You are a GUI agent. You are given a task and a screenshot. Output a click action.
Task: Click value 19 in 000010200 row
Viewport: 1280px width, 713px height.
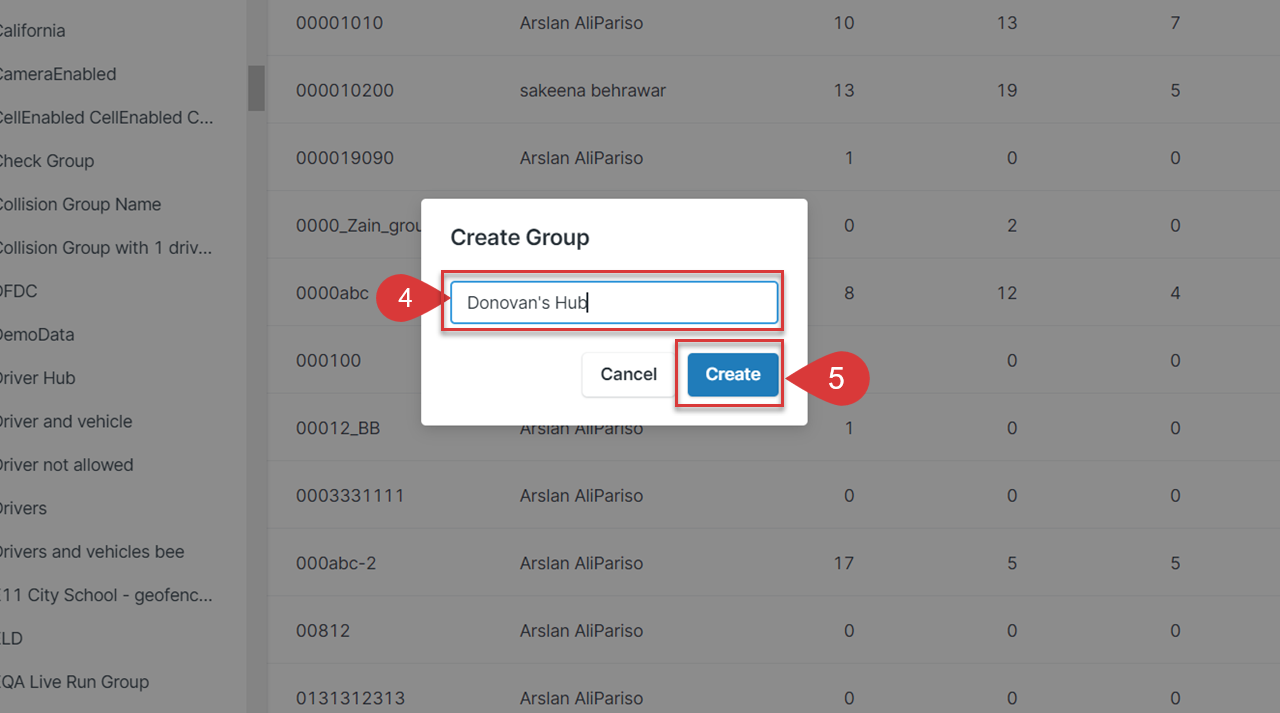1007,90
